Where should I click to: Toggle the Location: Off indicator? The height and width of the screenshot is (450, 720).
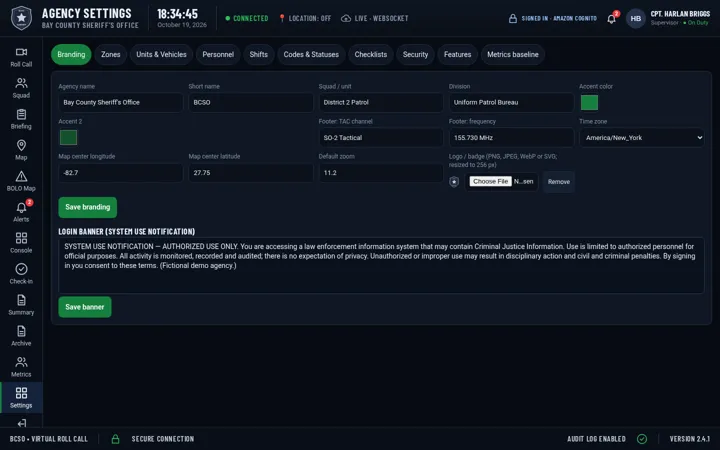305,18
